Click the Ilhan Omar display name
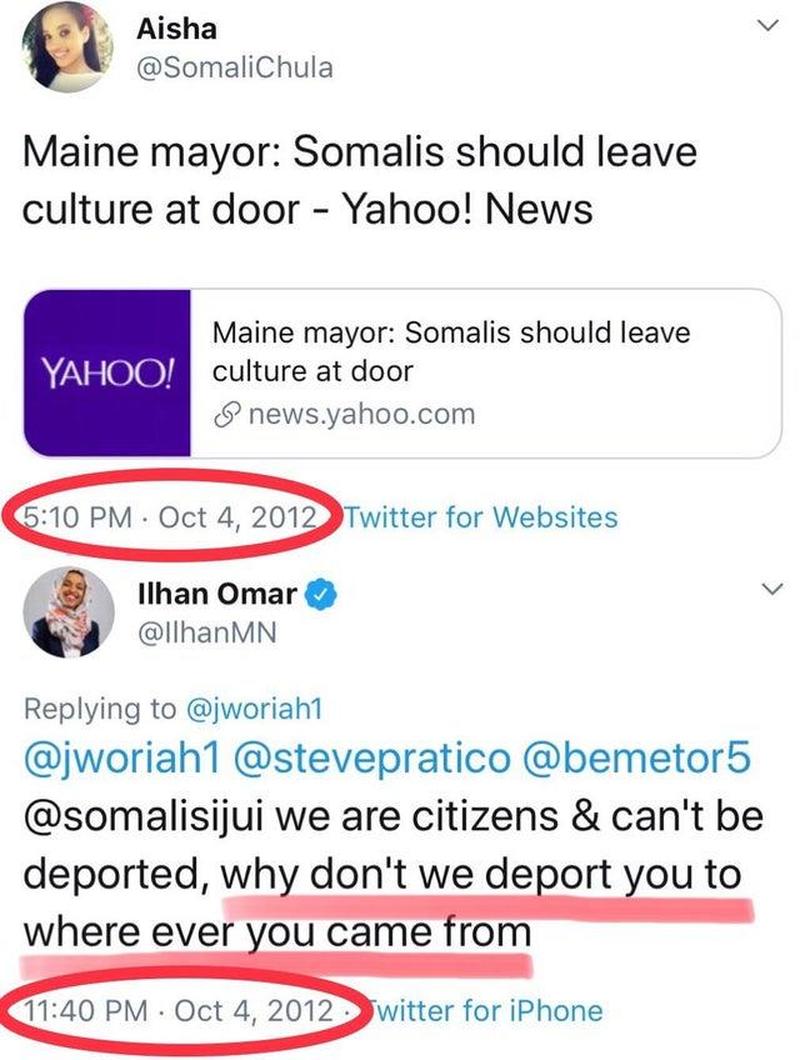Viewport: 800px width, 1060px height. pyautogui.click(x=217, y=594)
